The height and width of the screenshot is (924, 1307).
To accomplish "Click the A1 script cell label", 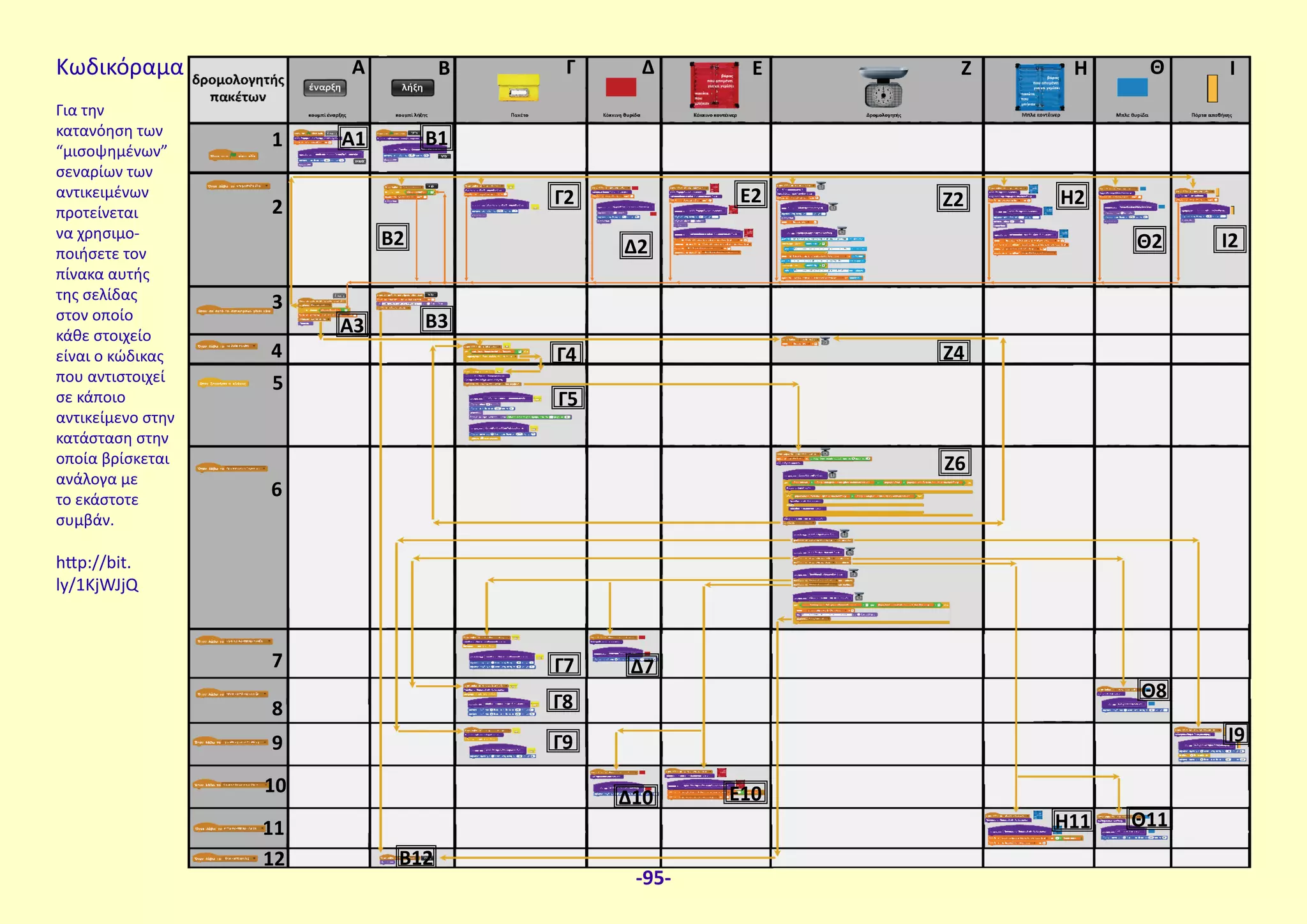I will coord(353,138).
